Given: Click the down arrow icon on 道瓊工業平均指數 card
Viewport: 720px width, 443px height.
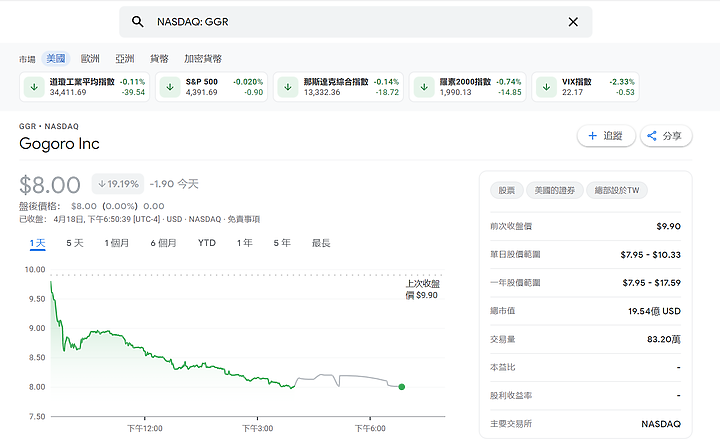Looking at the screenshot, I should point(34,87).
